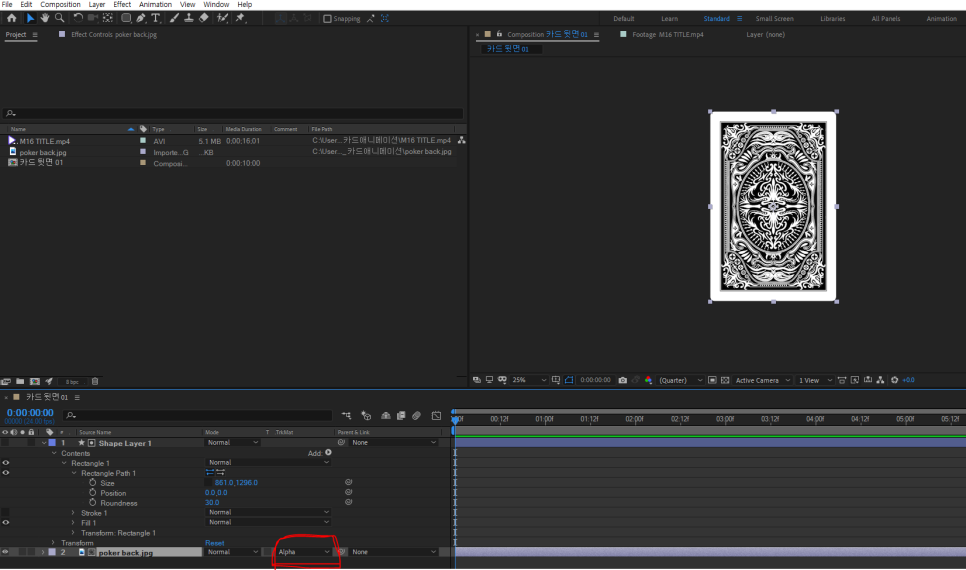Select the Pan Behind anchor point tool
Viewport: 966px width, 570px height.
(x=108, y=18)
